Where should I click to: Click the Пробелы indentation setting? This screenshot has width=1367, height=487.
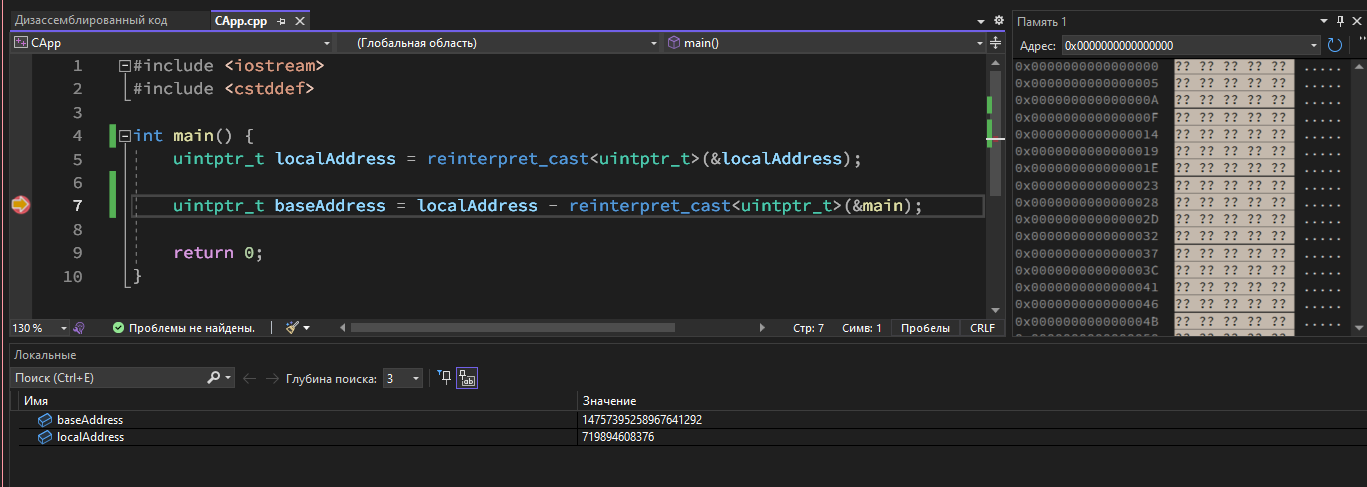[x=925, y=328]
